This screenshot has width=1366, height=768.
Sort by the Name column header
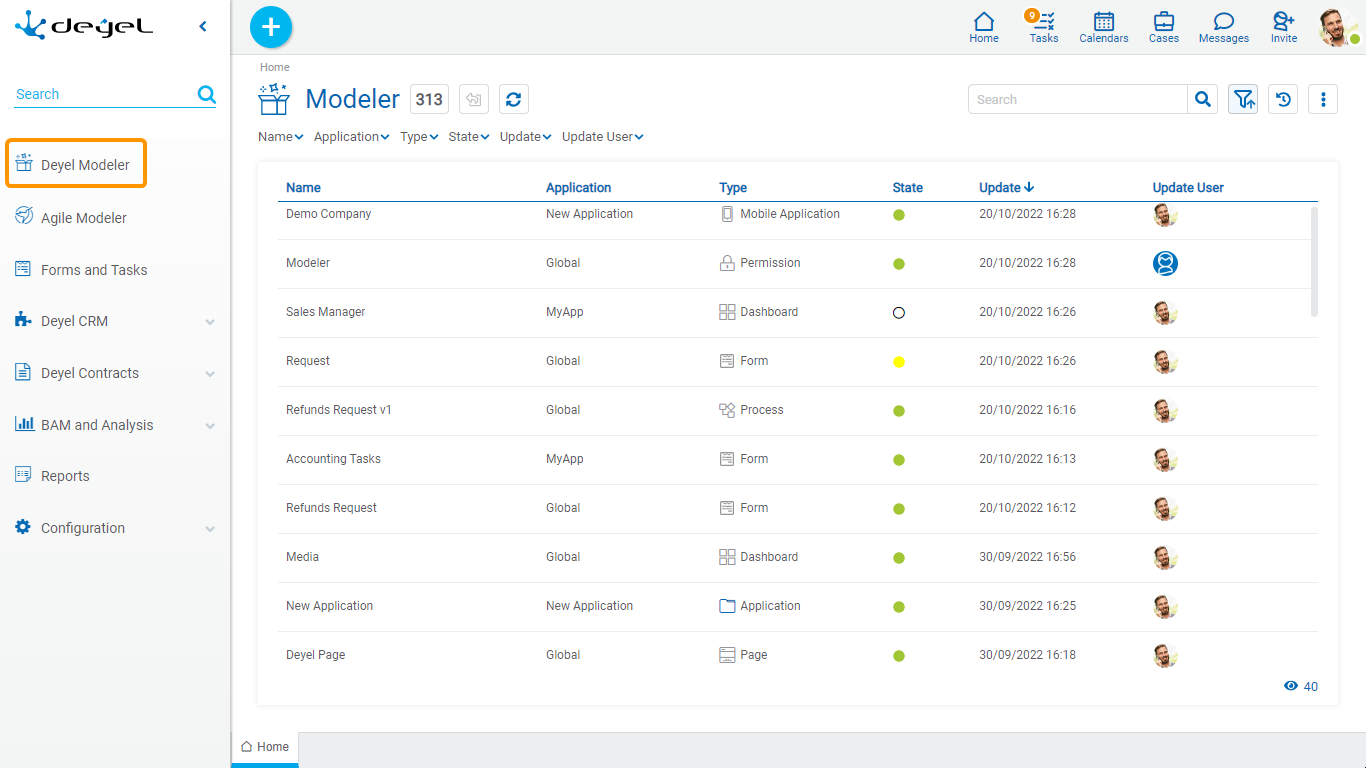tap(303, 187)
